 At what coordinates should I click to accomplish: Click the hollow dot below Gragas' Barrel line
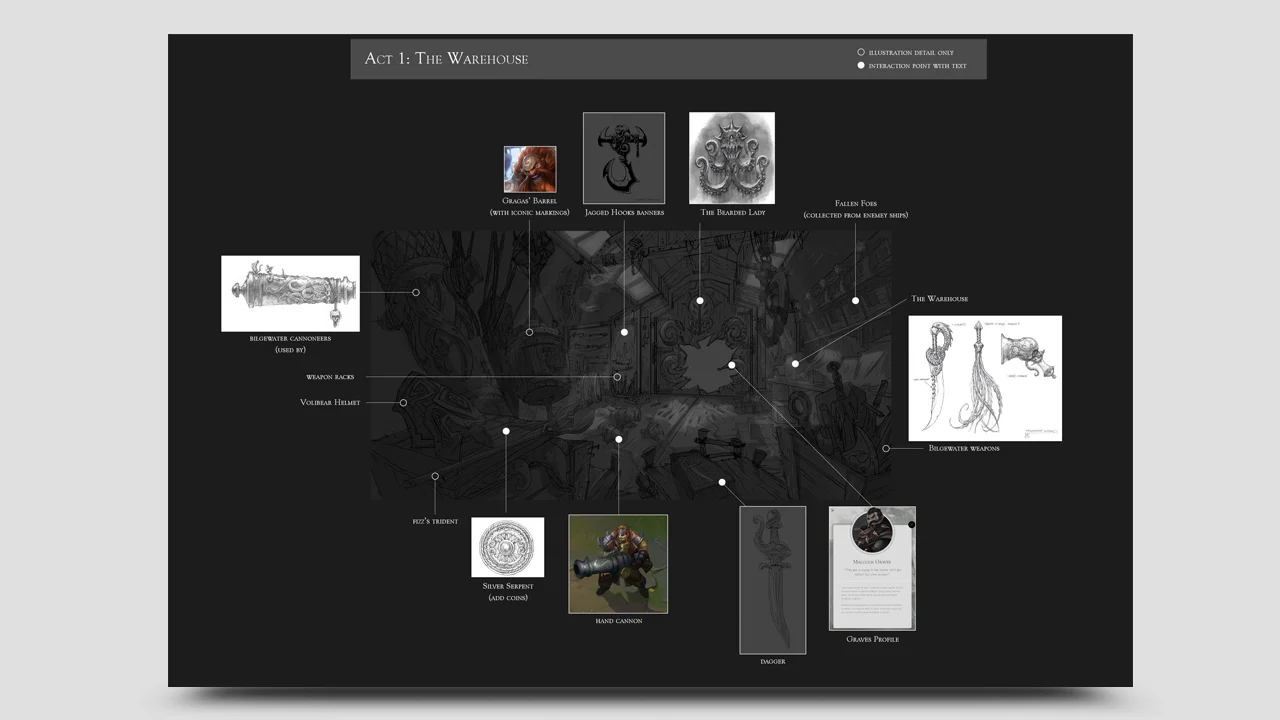click(529, 332)
